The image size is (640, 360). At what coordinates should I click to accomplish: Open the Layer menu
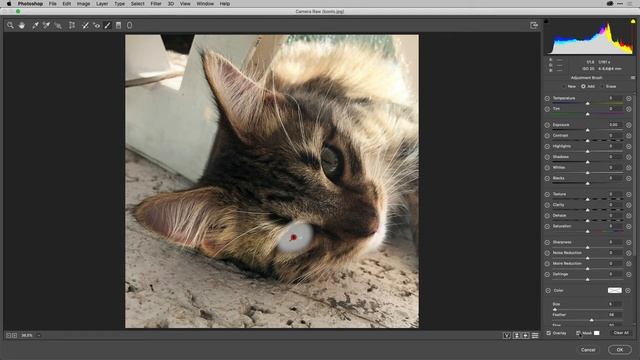tap(102, 4)
